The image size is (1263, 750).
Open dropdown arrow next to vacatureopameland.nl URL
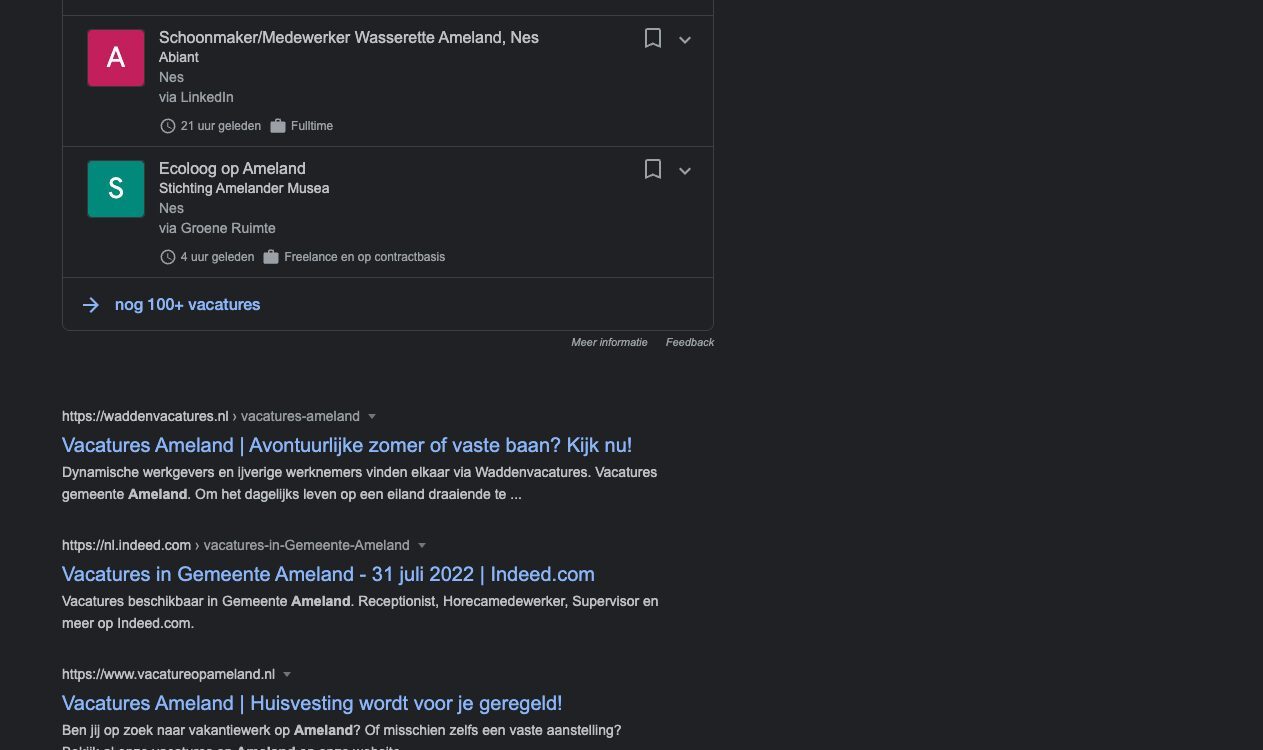pyautogui.click(x=287, y=674)
